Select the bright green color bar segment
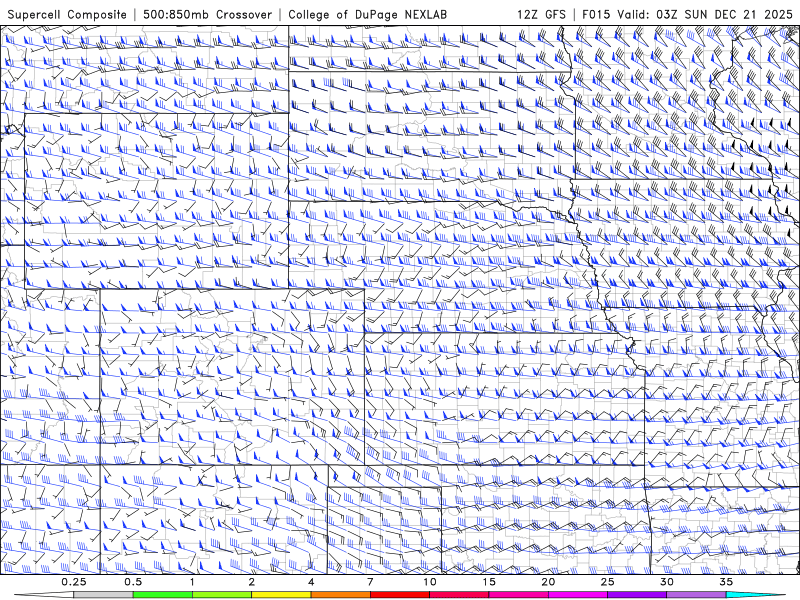This screenshot has height=600, width=800. tap(163, 595)
